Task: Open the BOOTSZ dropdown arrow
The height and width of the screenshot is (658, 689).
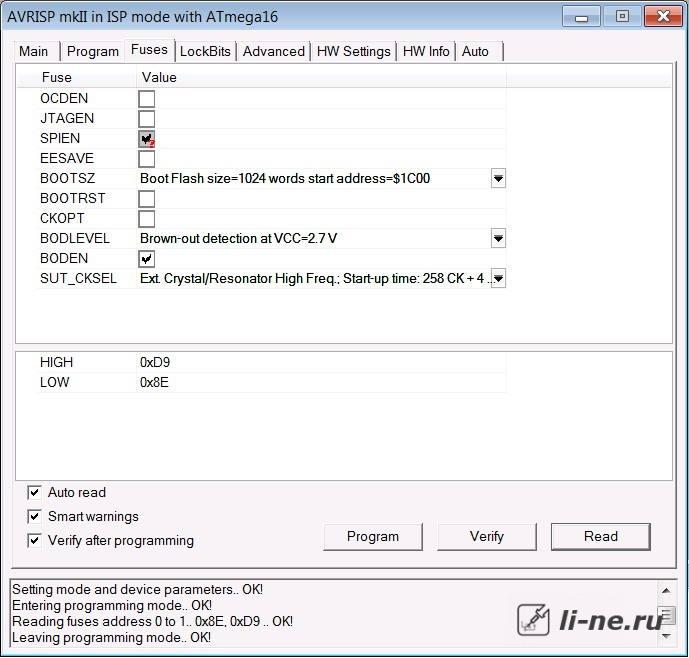Action: 498,178
